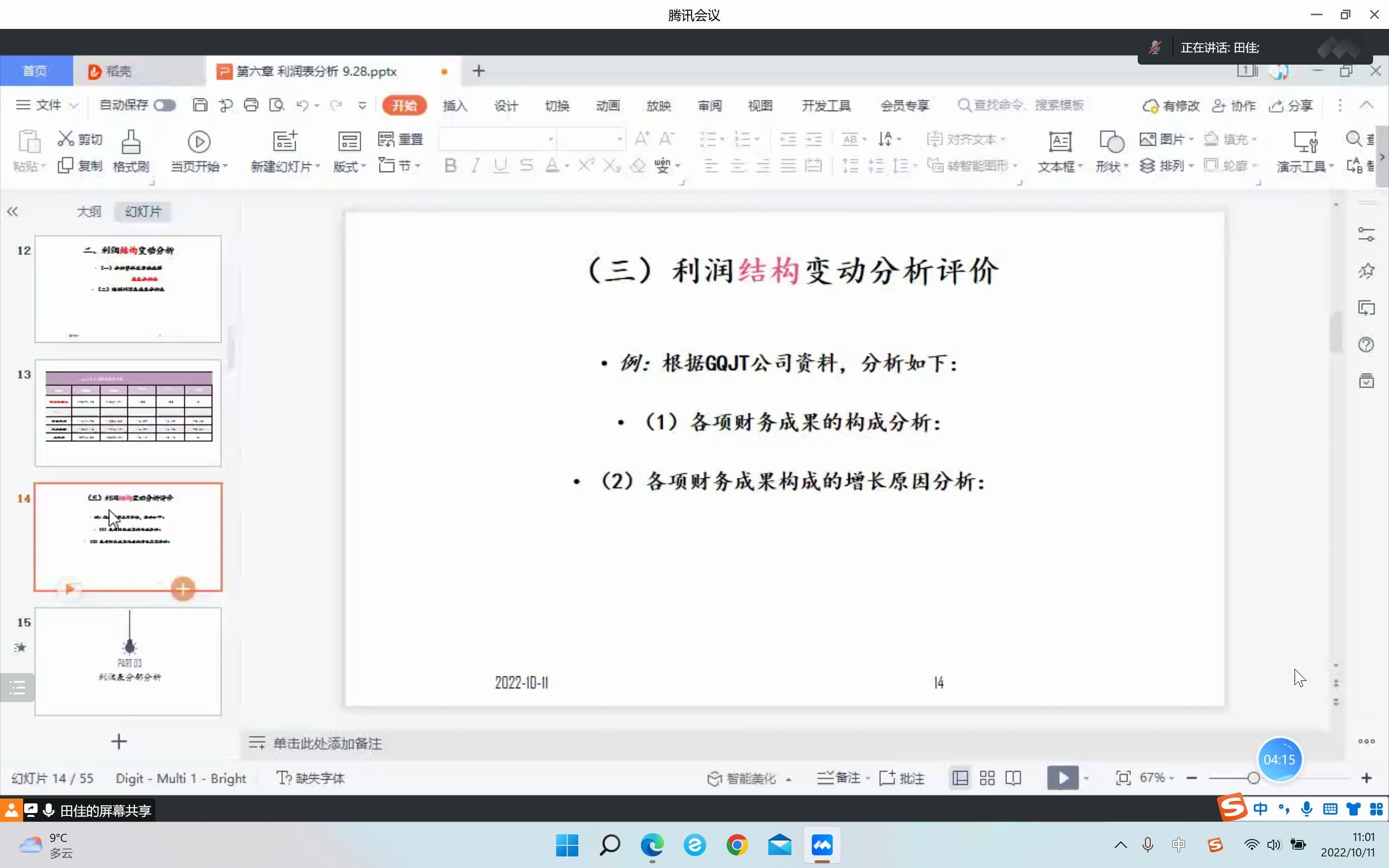Start slideshow from current page (当页开始)
Image resolution: width=1389 pixels, height=868 pixels.
point(198,151)
